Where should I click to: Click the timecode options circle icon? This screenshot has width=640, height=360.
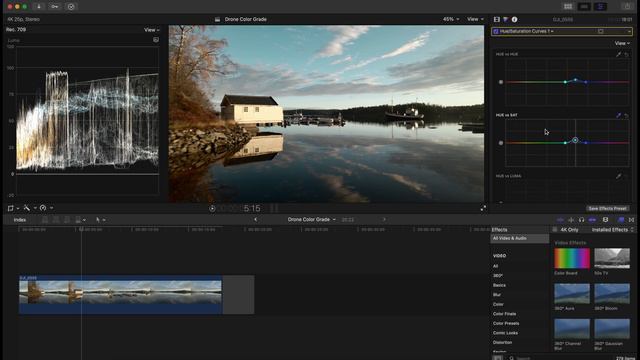pos(212,209)
